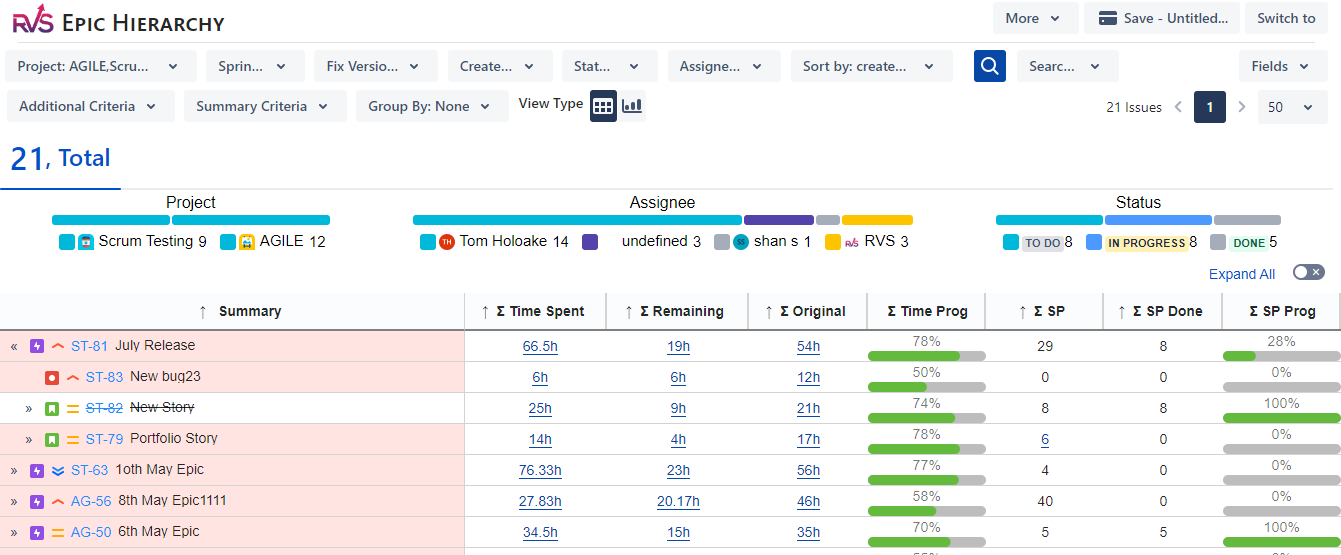Click bug type icon beside ST-83

click(x=52, y=378)
